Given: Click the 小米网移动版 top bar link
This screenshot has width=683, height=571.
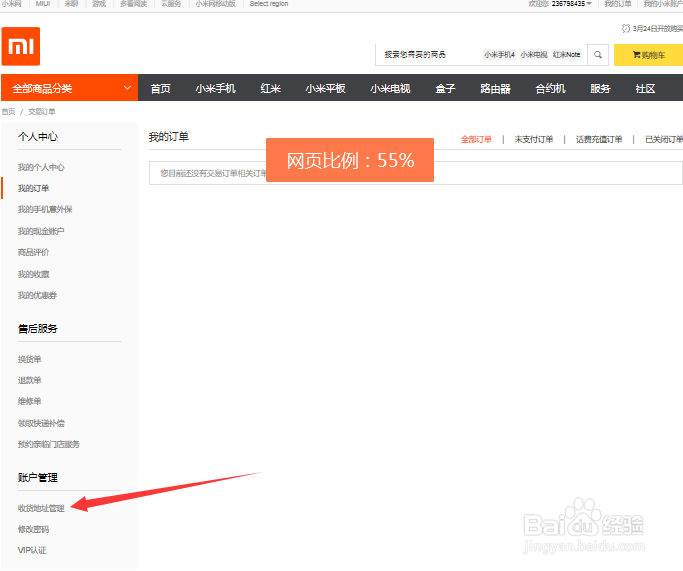Looking at the screenshot, I should click(215, 3).
